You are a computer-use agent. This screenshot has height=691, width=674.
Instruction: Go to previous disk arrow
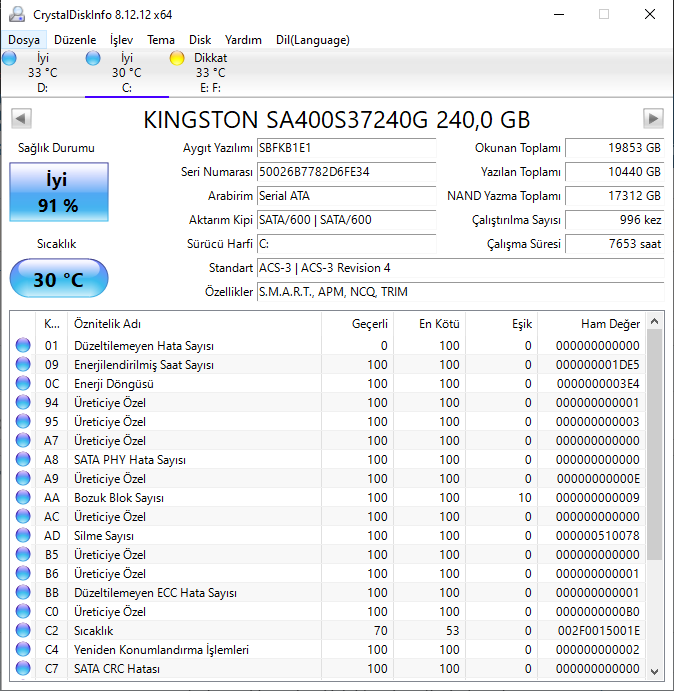(21, 119)
